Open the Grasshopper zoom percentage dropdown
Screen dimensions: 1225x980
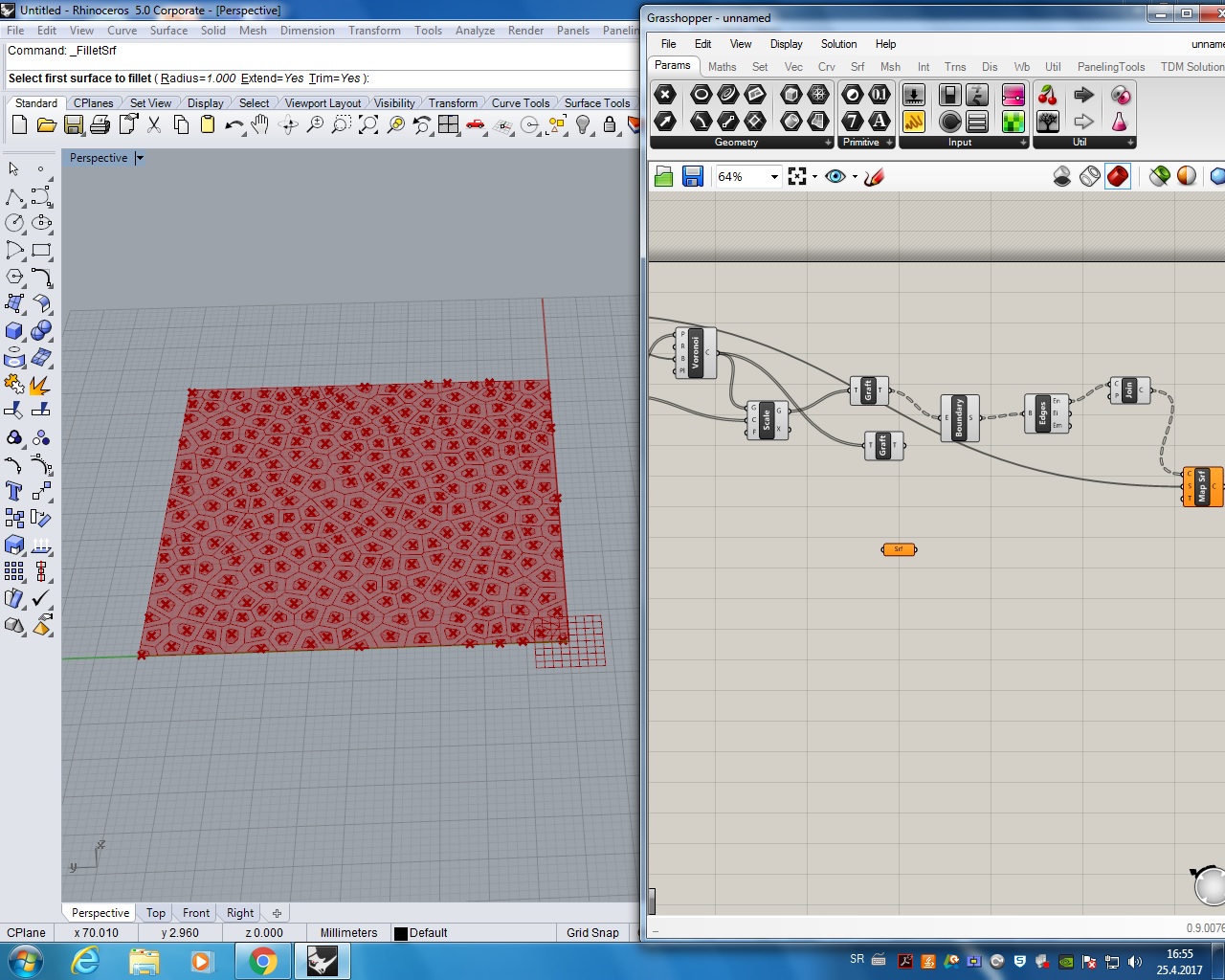click(774, 177)
